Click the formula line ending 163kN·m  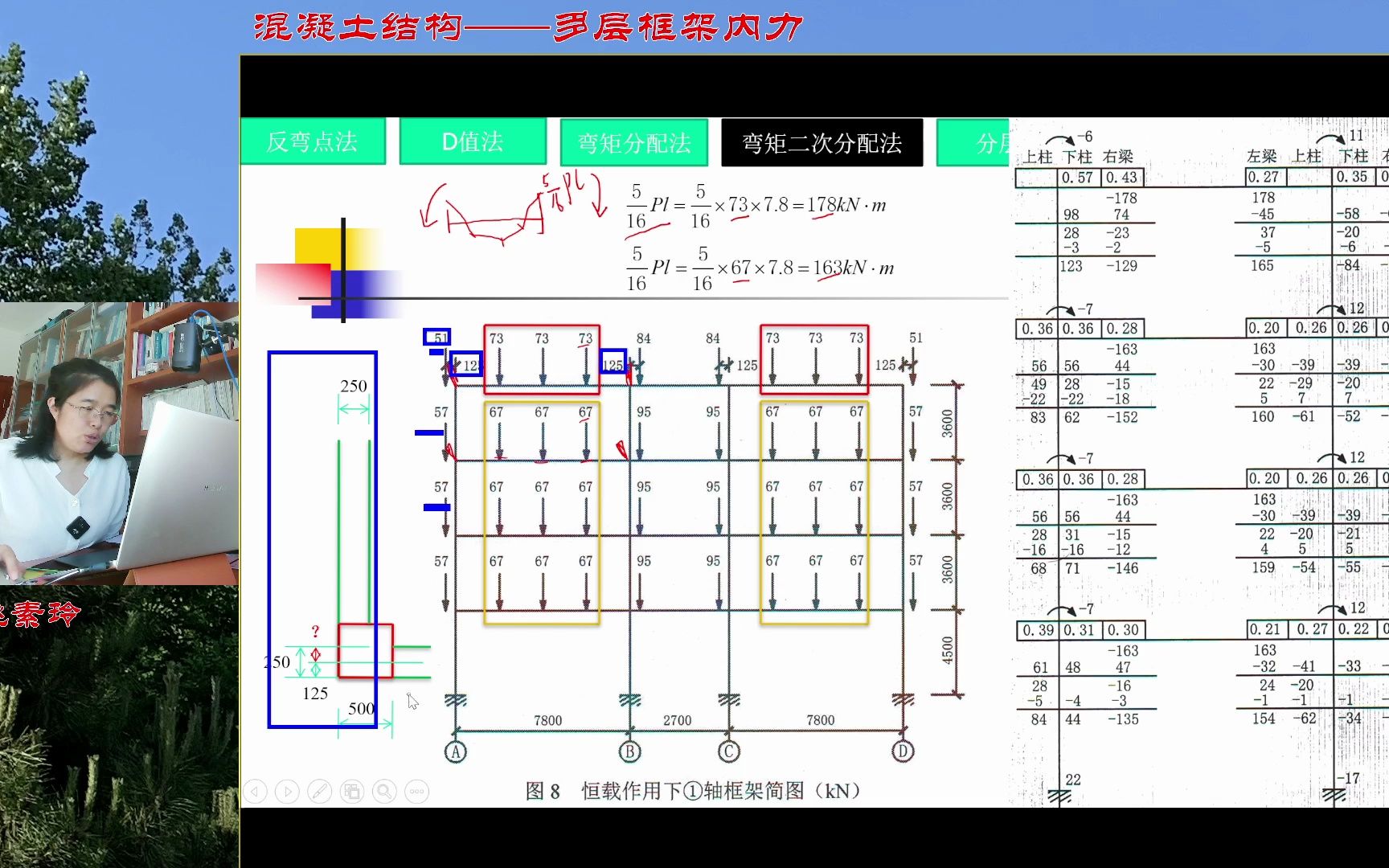coord(760,268)
